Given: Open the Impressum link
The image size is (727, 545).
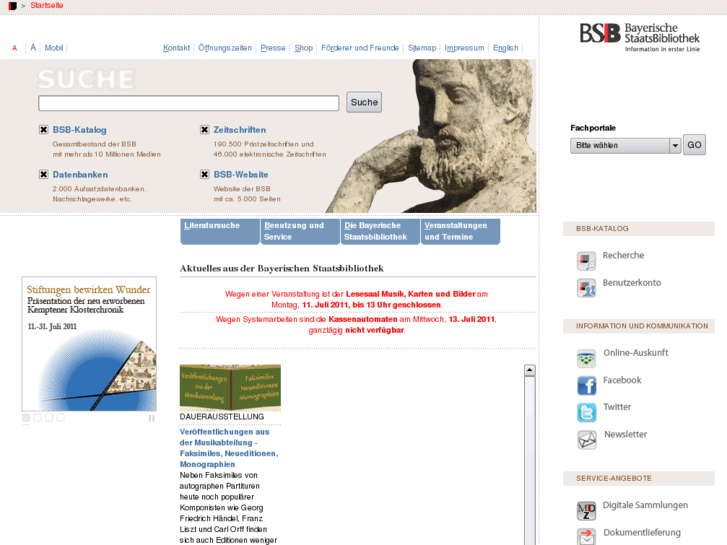Looking at the screenshot, I should [x=464, y=48].
